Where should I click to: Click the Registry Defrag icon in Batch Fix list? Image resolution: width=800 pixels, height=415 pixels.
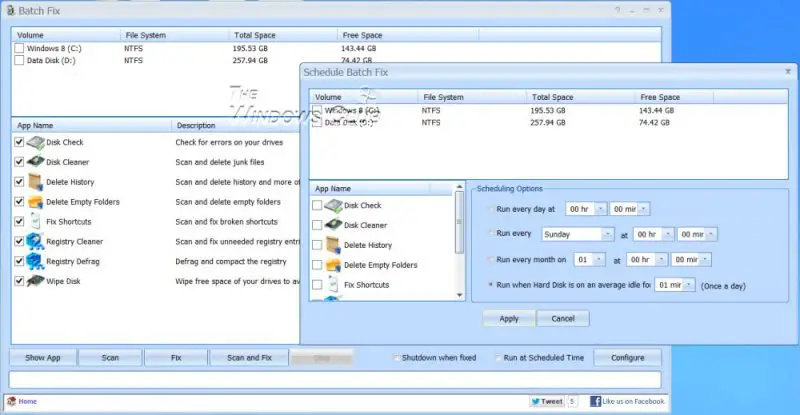36,261
